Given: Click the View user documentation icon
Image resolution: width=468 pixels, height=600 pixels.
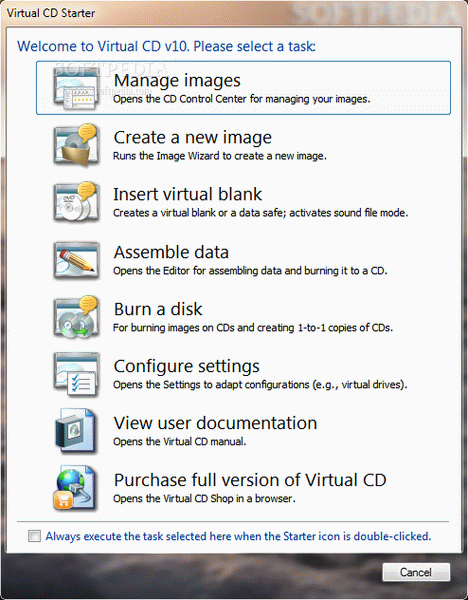Looking at the screenshot, I should (75, 431).
